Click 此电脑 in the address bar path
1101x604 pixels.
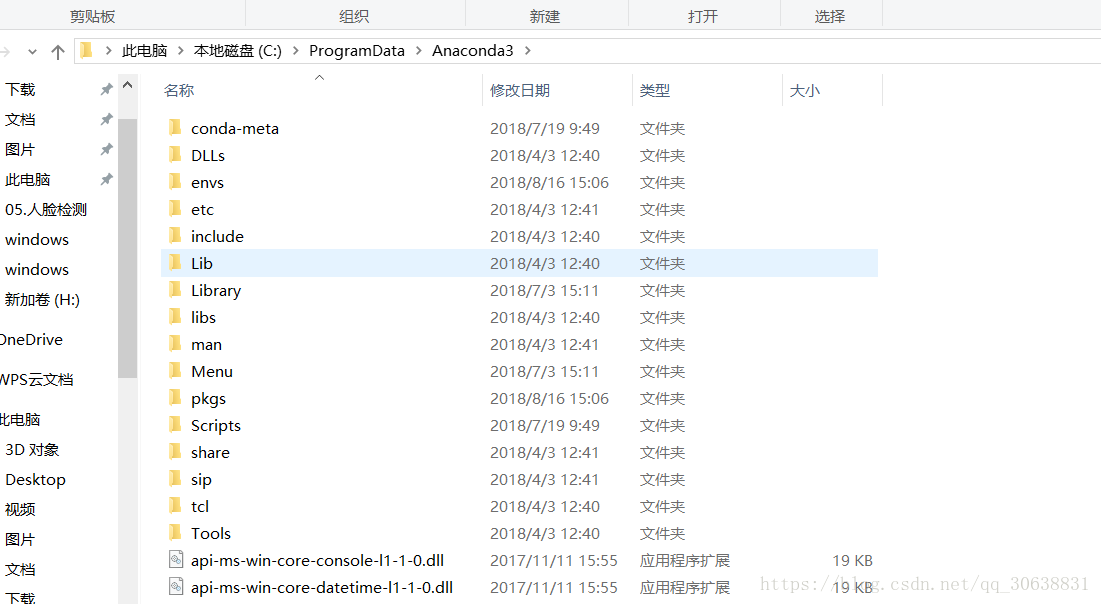[x=145, y=51]
